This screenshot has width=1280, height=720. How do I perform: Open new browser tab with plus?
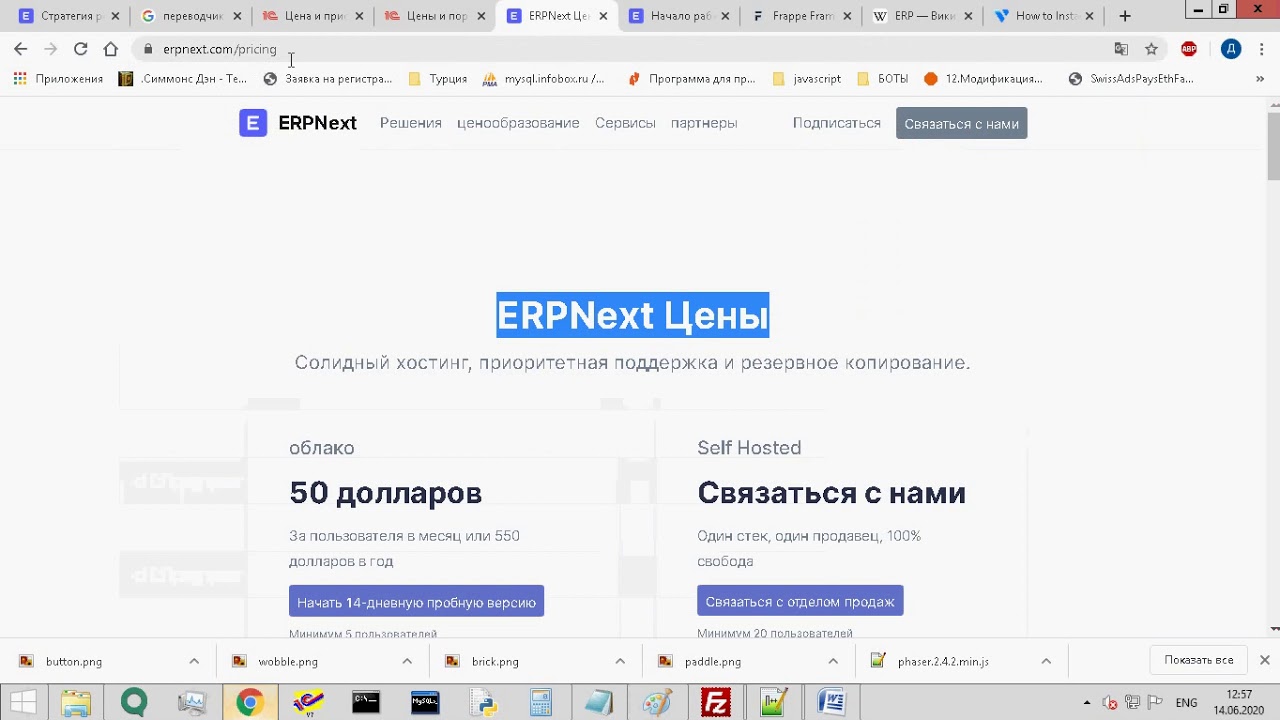pyautogui.click(x=1125, y=16)
